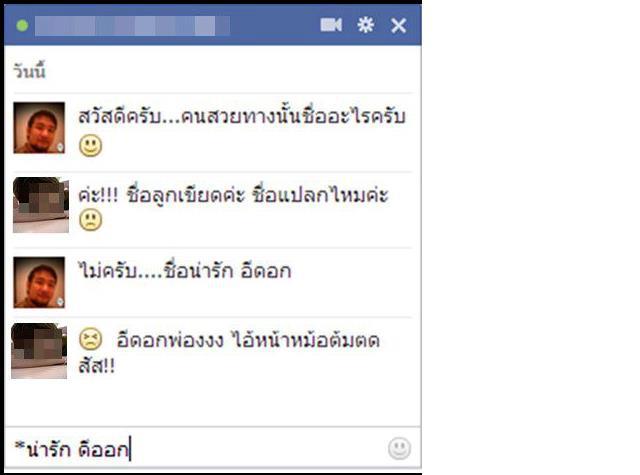640x475 pixels.
Task: Open the pixelated avatar in the last message
Action: [39, 351]
